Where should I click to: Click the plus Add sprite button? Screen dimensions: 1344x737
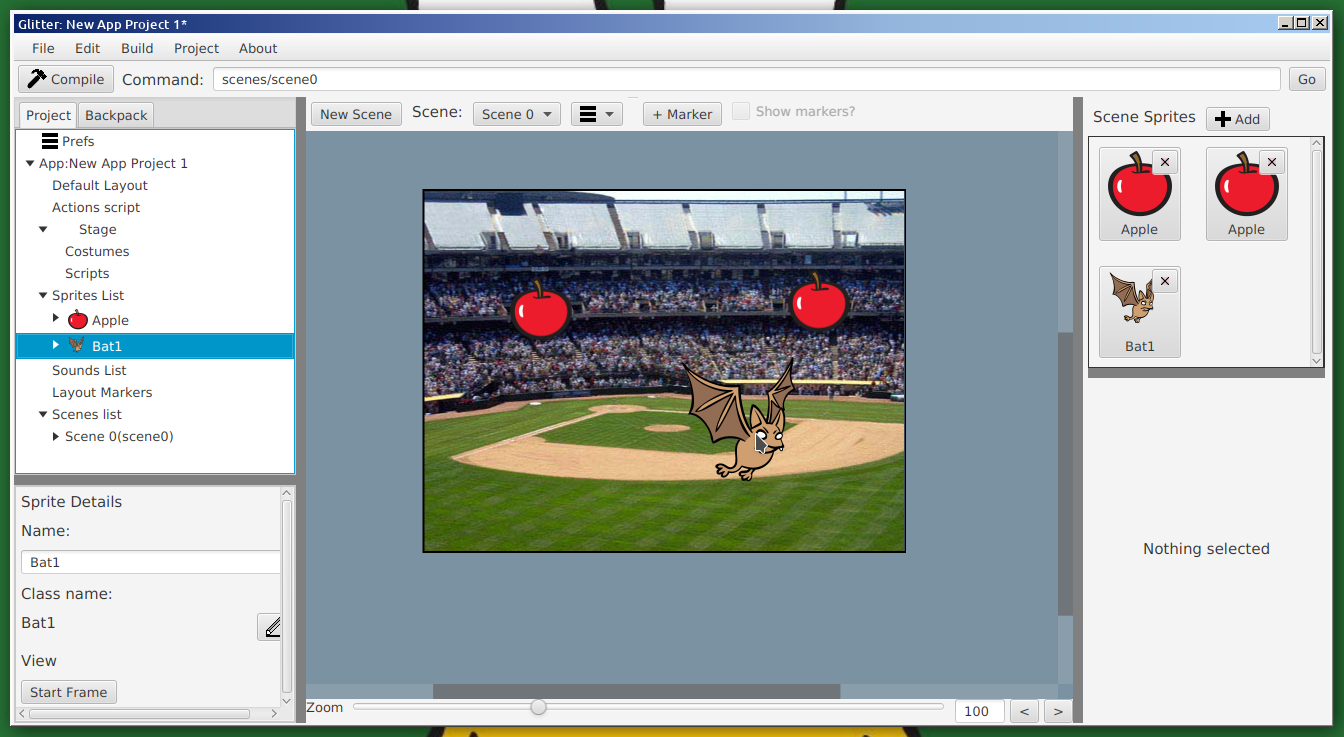[x=1237, y=119]
